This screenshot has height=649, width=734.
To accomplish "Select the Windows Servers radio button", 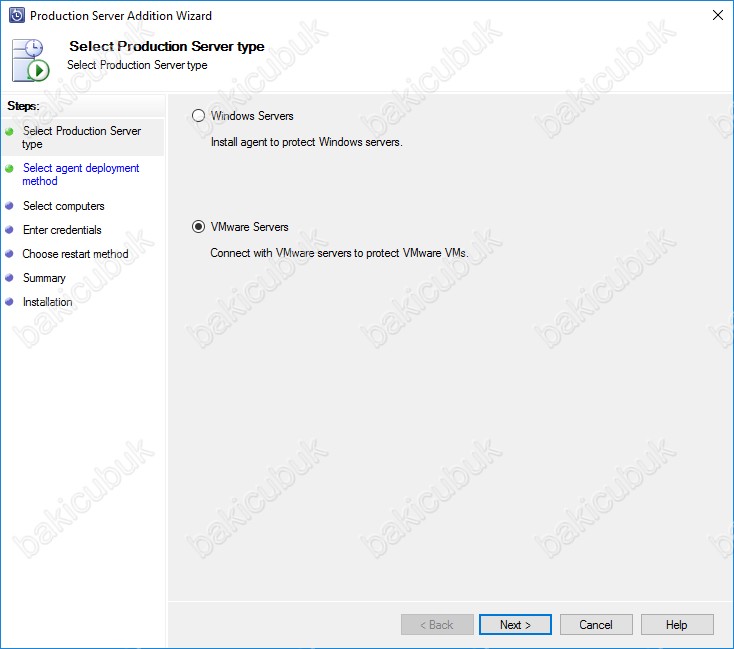I will [x=198, y=116].
